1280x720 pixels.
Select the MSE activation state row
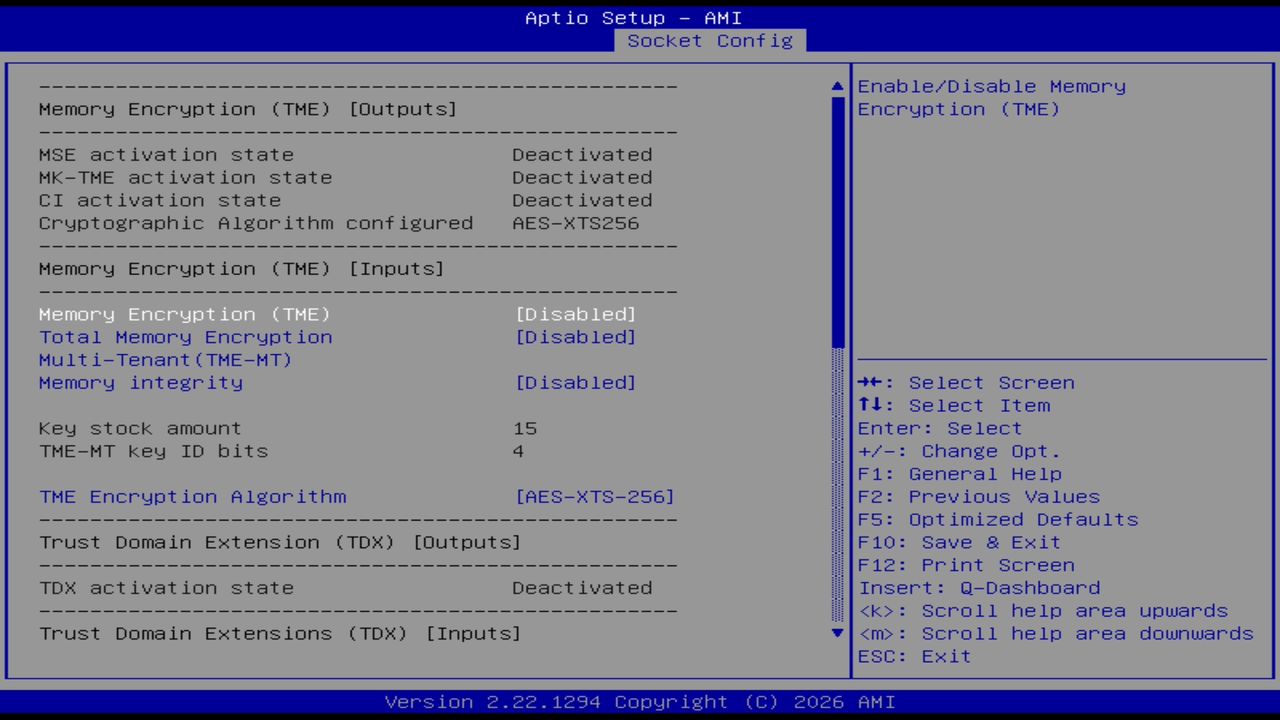[166, 154]
